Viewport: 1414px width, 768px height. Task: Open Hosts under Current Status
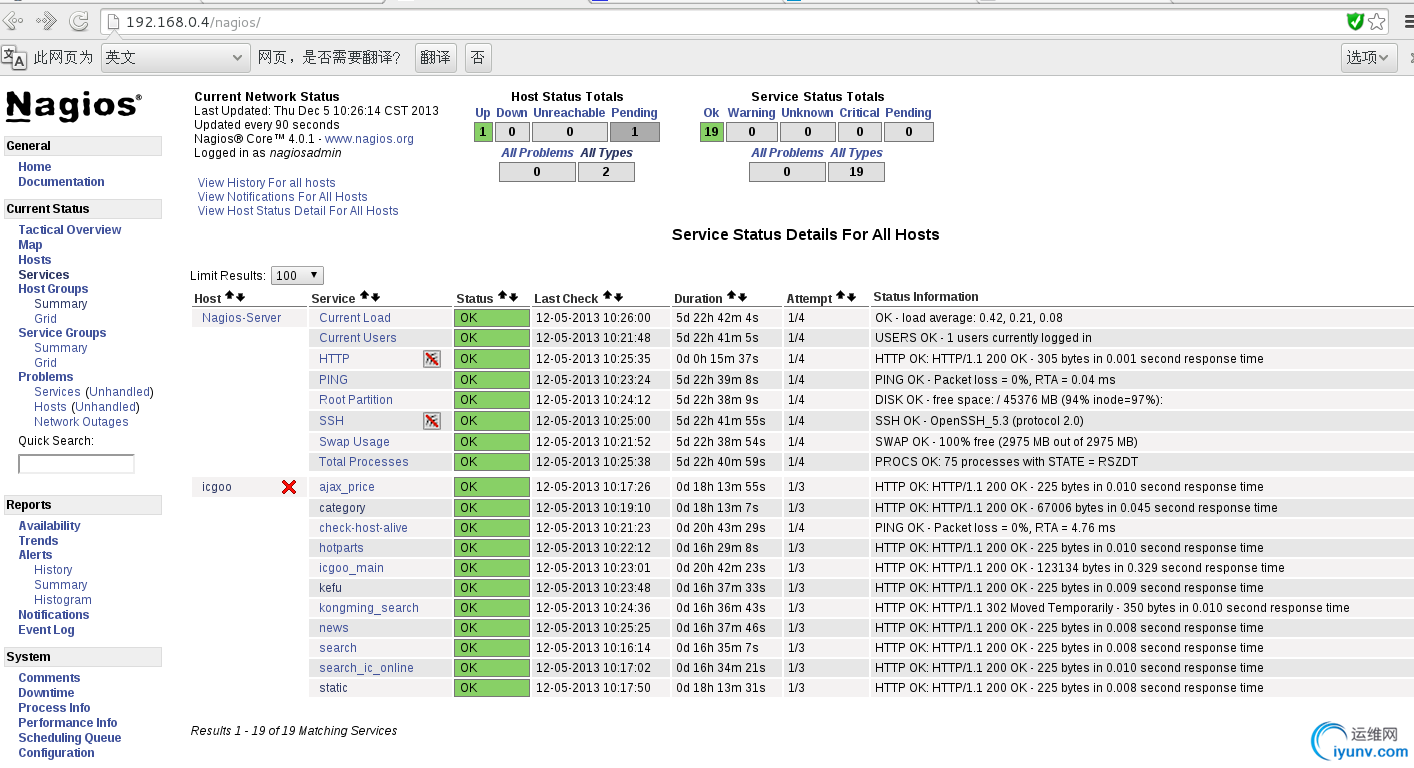click(x=35, y=260)
